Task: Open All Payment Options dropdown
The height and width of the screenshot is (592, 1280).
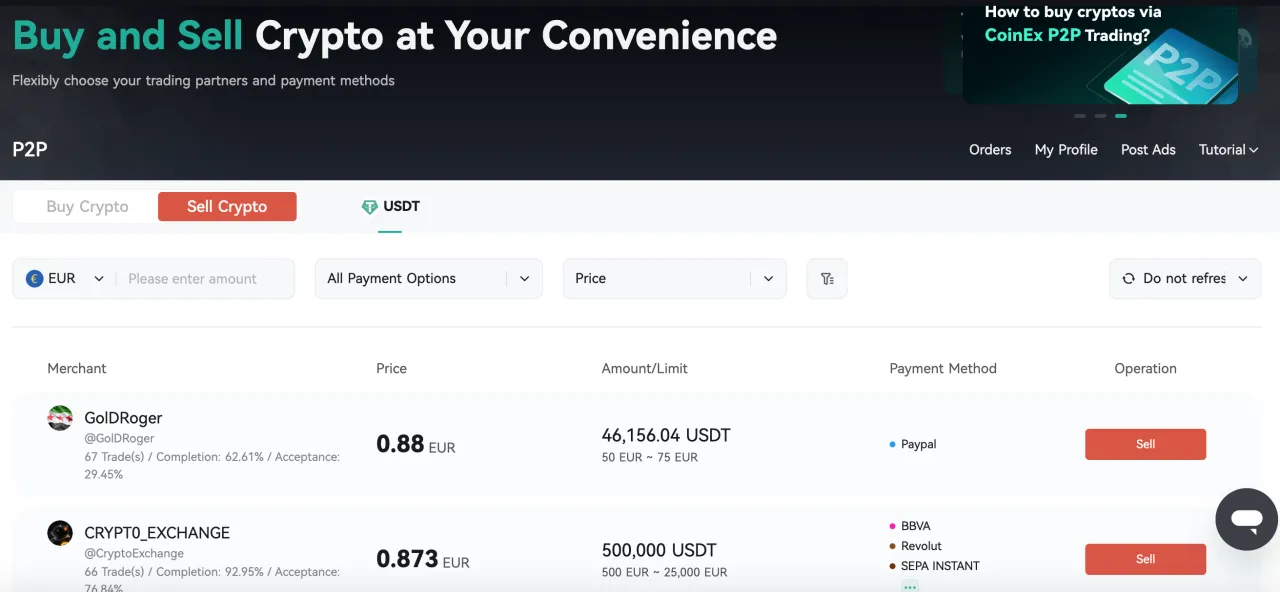Action: click(x=429, y=279)
